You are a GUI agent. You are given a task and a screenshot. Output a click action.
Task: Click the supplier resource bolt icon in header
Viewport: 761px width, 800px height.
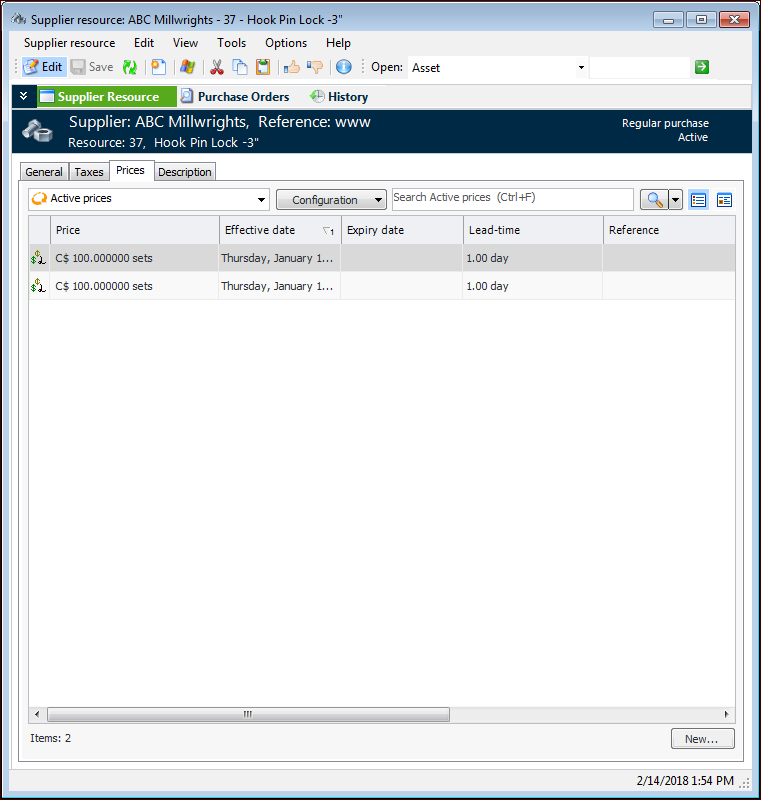pos(38,131)
